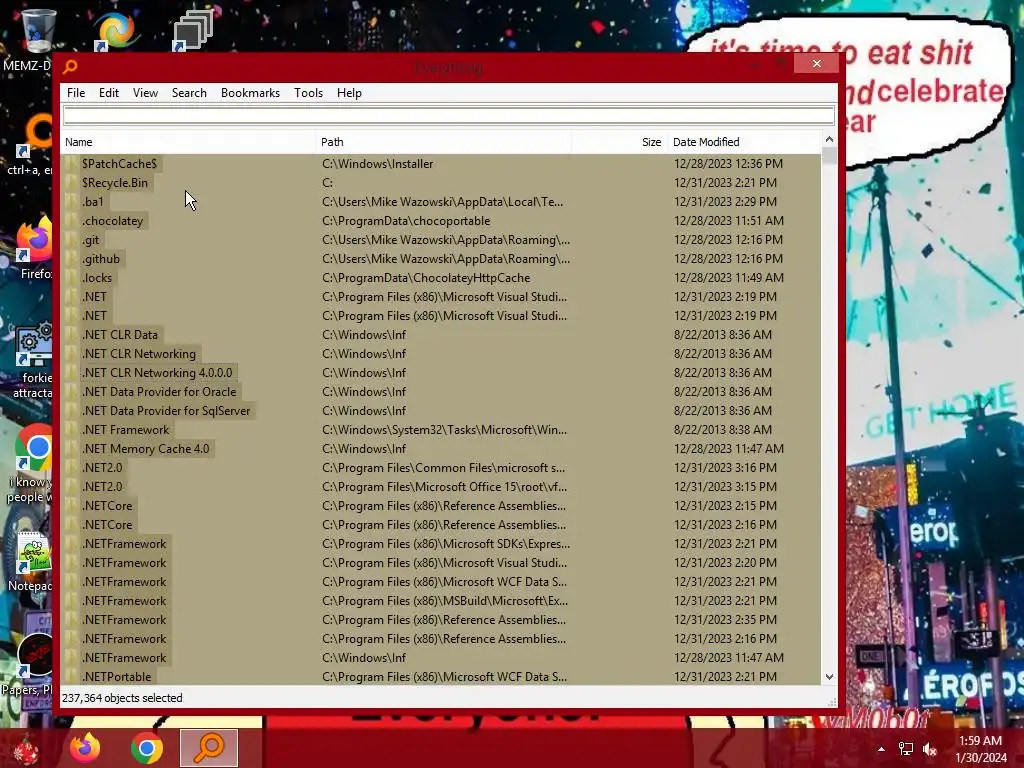This screenshot has width=1024, height=768.
Task: Click the Everything search input field
Action: (x=449, y=116)
